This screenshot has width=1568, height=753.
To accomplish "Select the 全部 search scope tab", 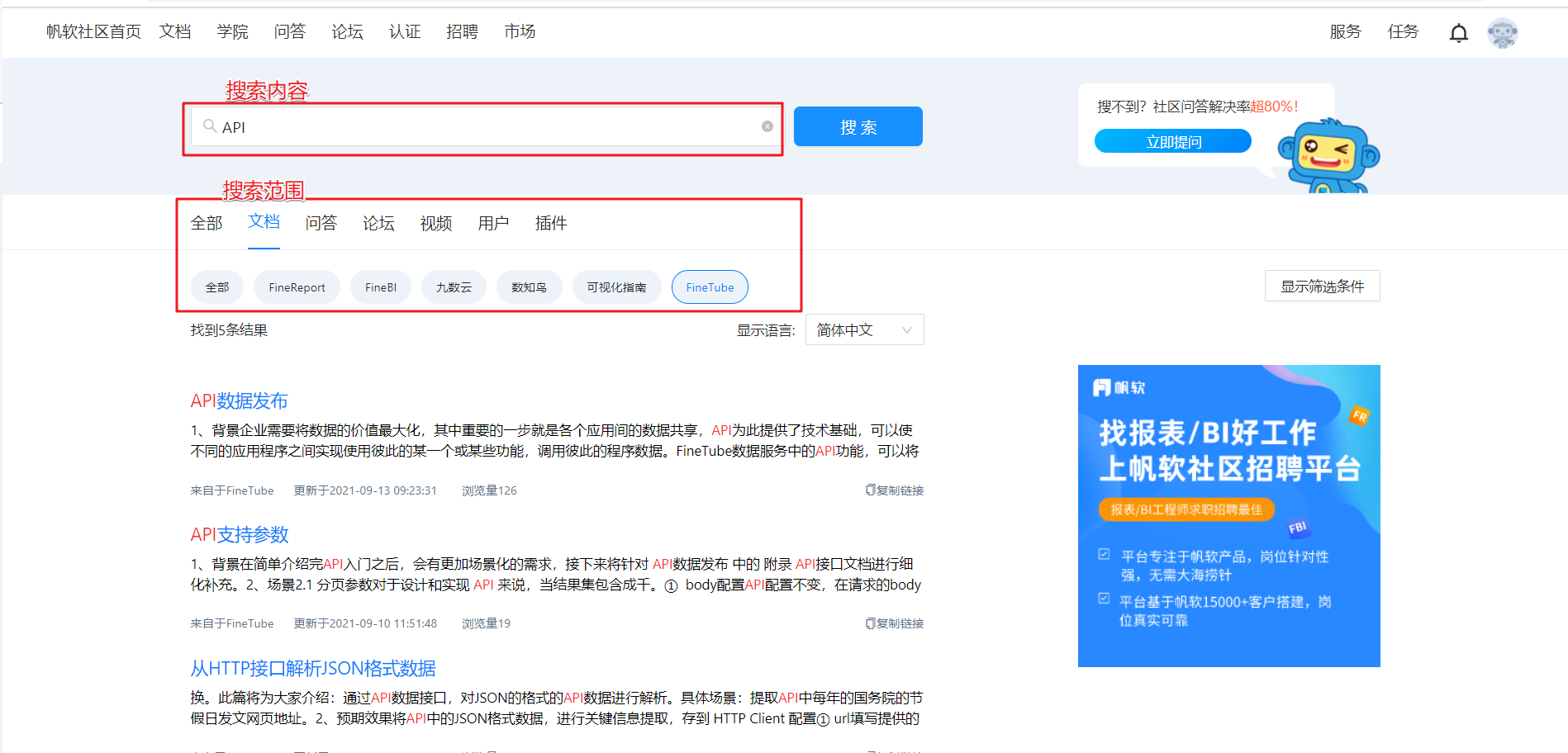I will pyautogui.click(x=207, y=223).
